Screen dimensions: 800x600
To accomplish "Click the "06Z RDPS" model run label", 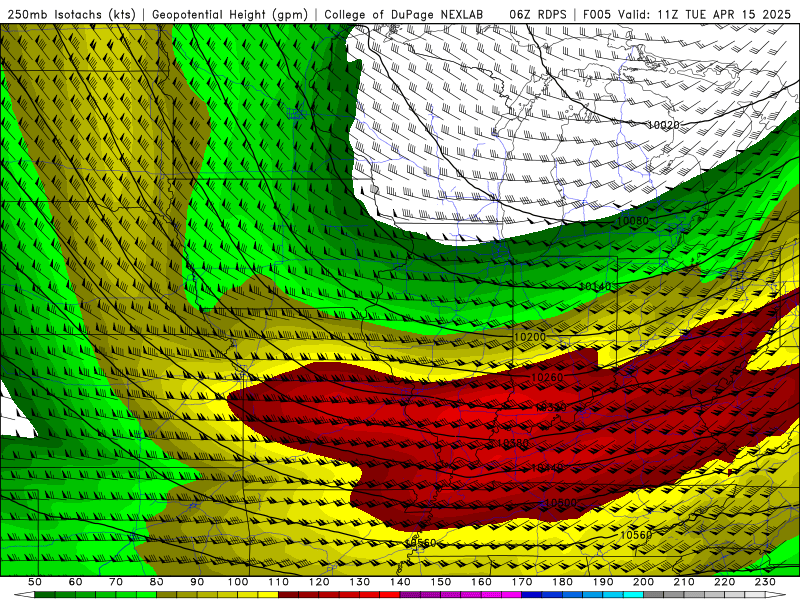I will click(538, 15).
